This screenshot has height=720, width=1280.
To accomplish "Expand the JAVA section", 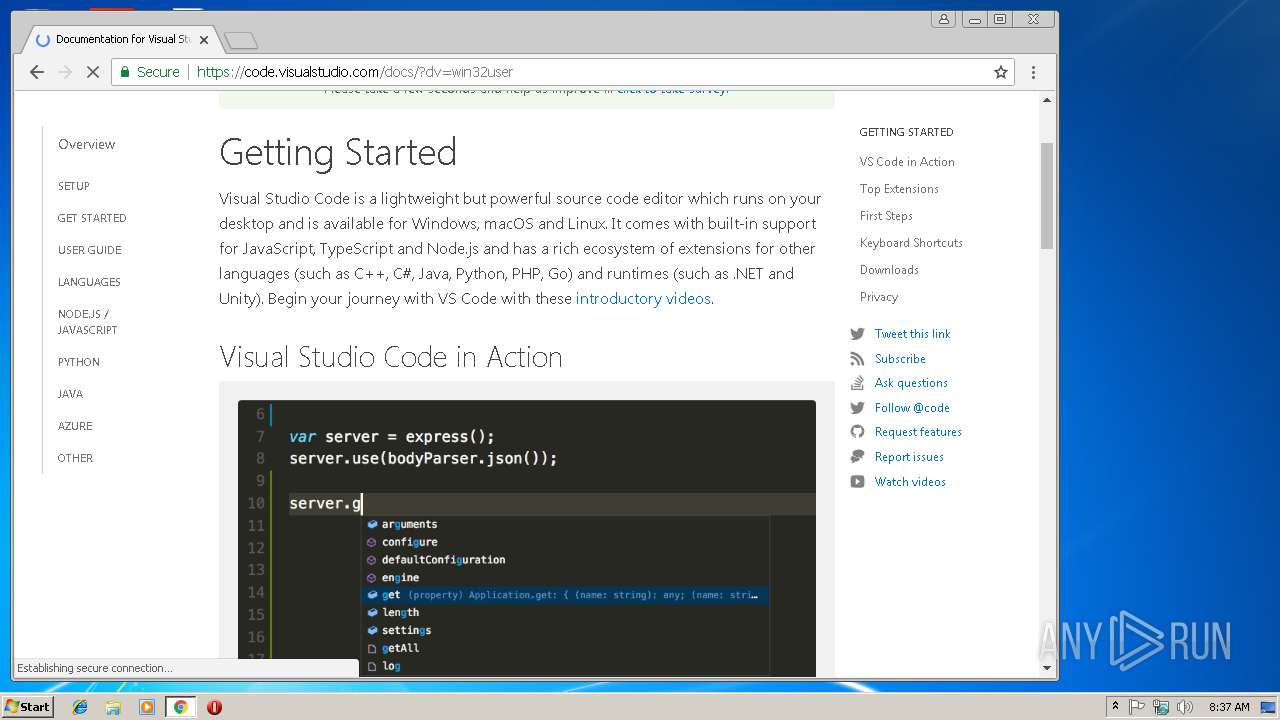I will pyautogui.click(x=70, y=394).
